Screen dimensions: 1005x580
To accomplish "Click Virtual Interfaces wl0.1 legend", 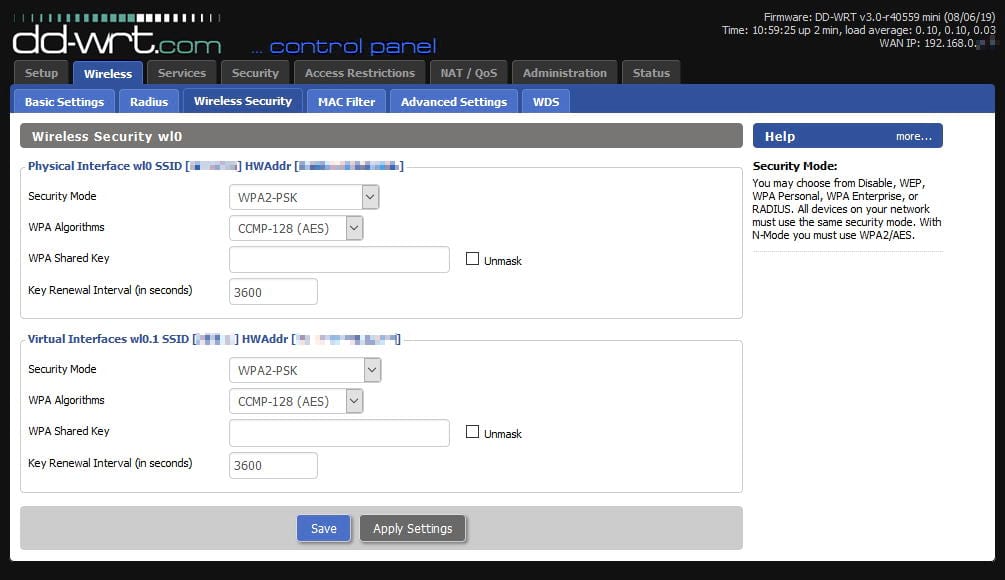I will pos(214,339).
